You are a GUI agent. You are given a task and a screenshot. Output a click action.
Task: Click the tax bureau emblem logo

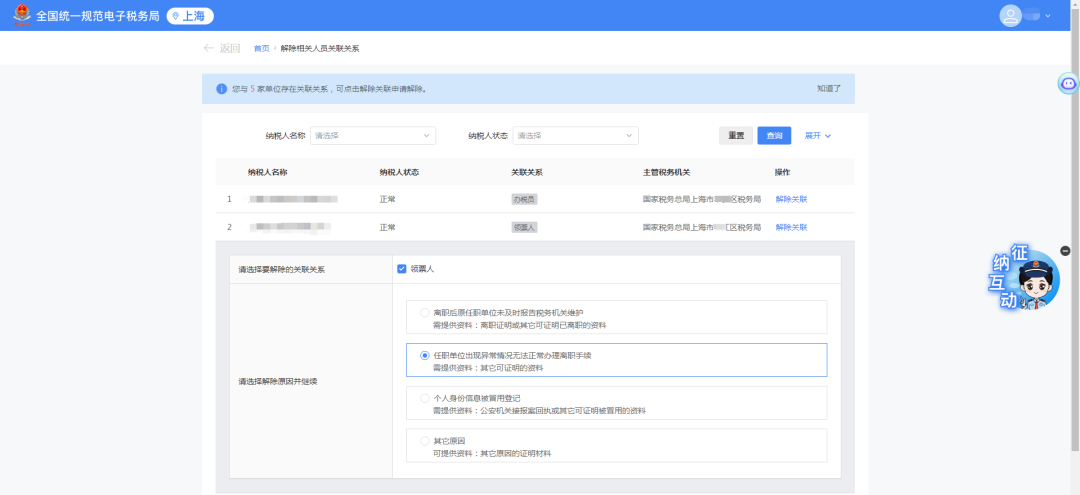(x=21, y=16)
